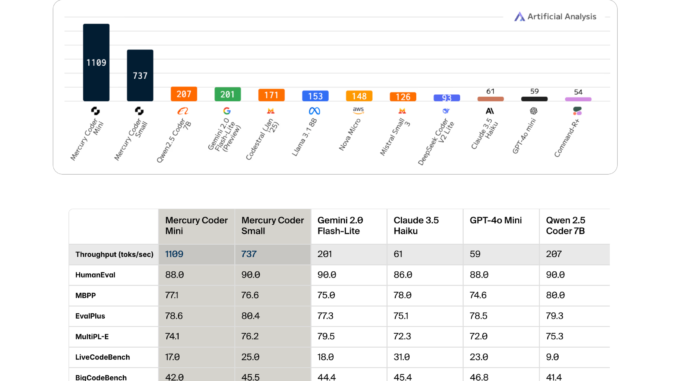Click the Meta logo under Llama 3.1 8B

click(314, 111)
